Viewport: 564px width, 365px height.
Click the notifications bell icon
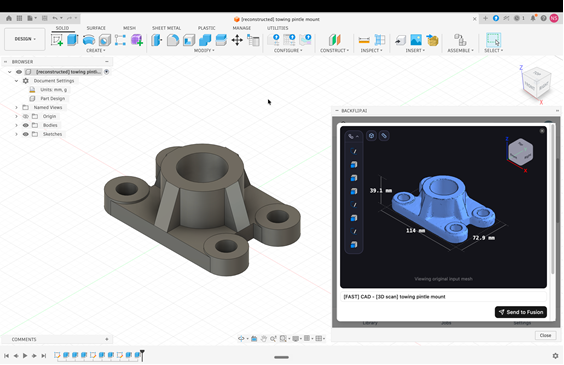pyautogui.click(x=533, y=18)
